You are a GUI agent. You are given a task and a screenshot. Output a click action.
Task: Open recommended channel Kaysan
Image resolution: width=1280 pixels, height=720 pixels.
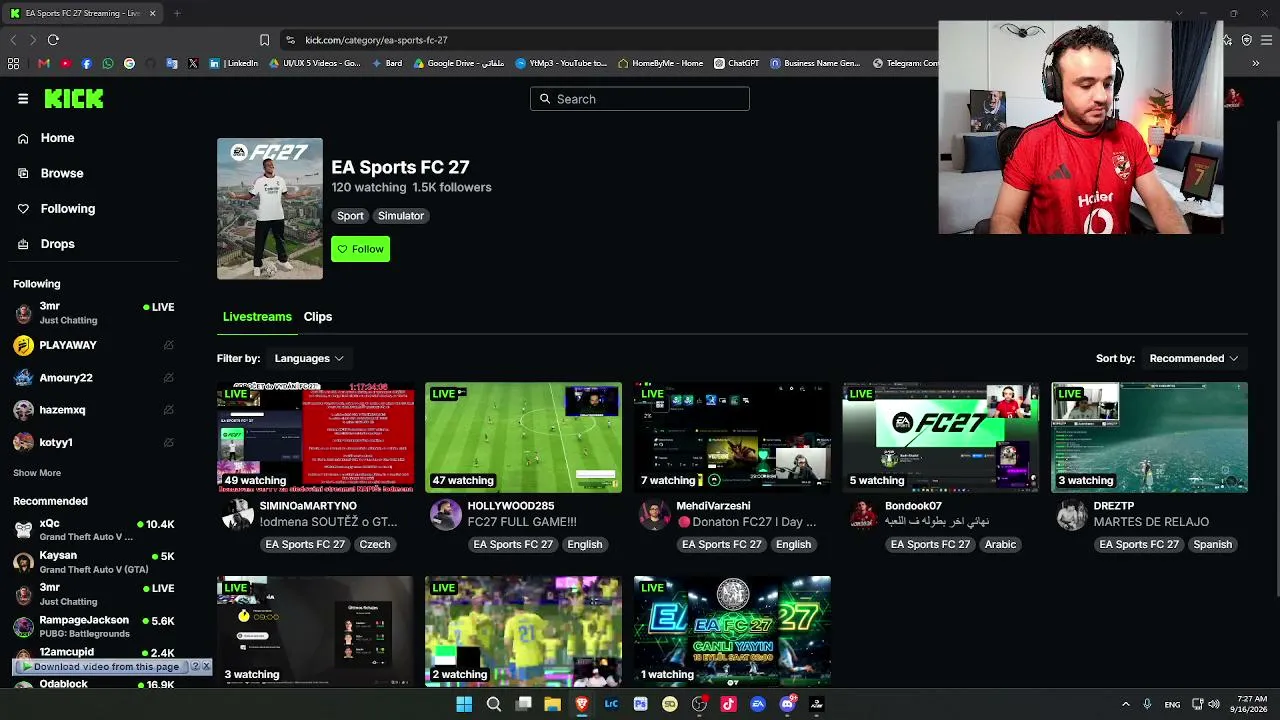pos(95,562)
